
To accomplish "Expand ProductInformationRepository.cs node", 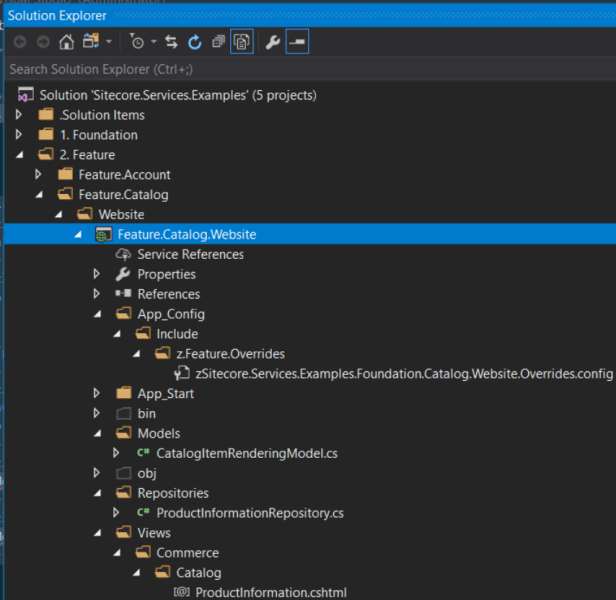I will click(116, 512).
